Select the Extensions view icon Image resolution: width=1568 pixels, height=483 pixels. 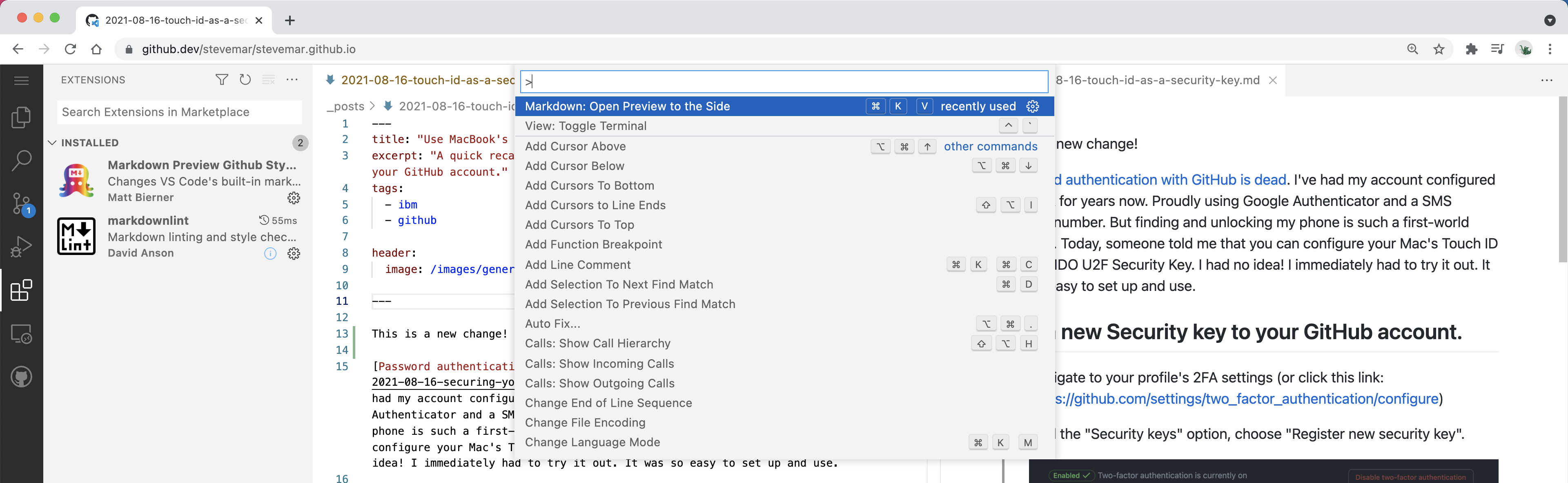[21, 291]
